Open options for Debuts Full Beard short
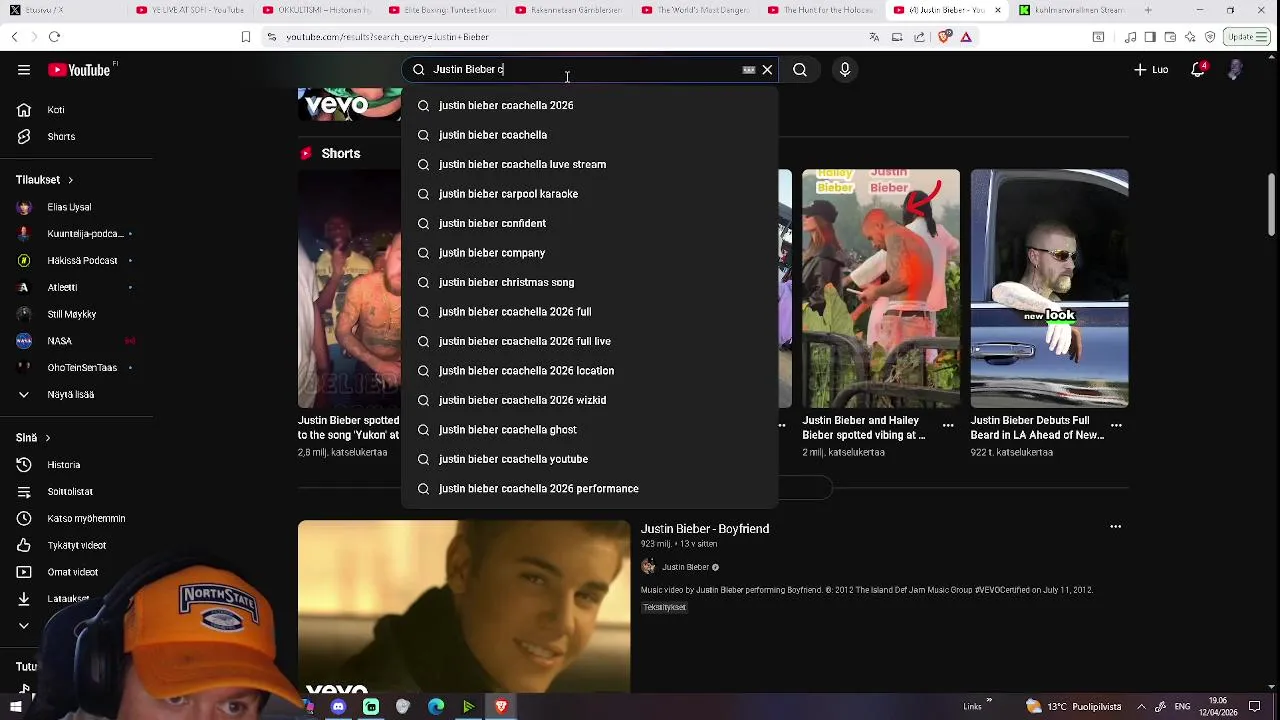The width and height of the screenshot is (1280, 720). [x=1116, y=425]
